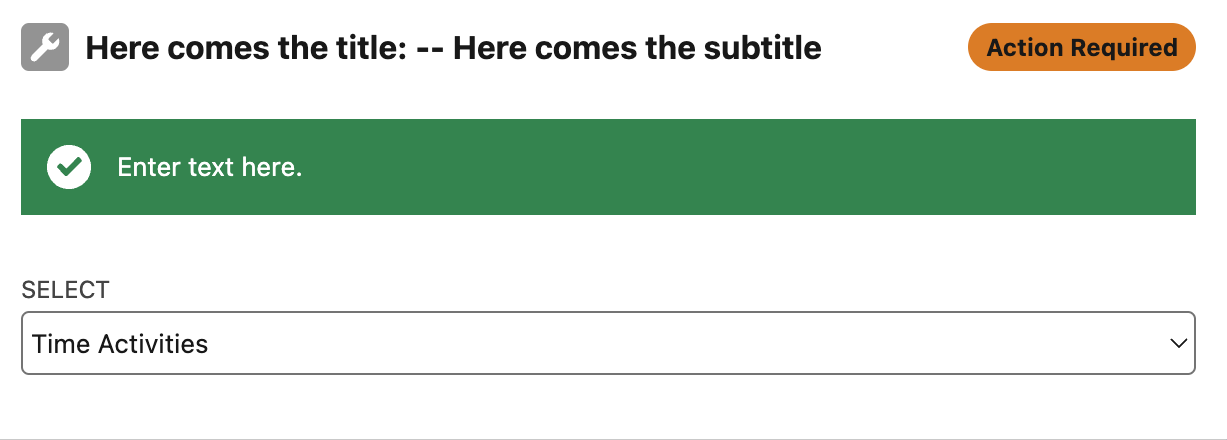Click the white checkmark circle icon
The width and height of the screenshot is (1227, 440).
click(69, 167)
